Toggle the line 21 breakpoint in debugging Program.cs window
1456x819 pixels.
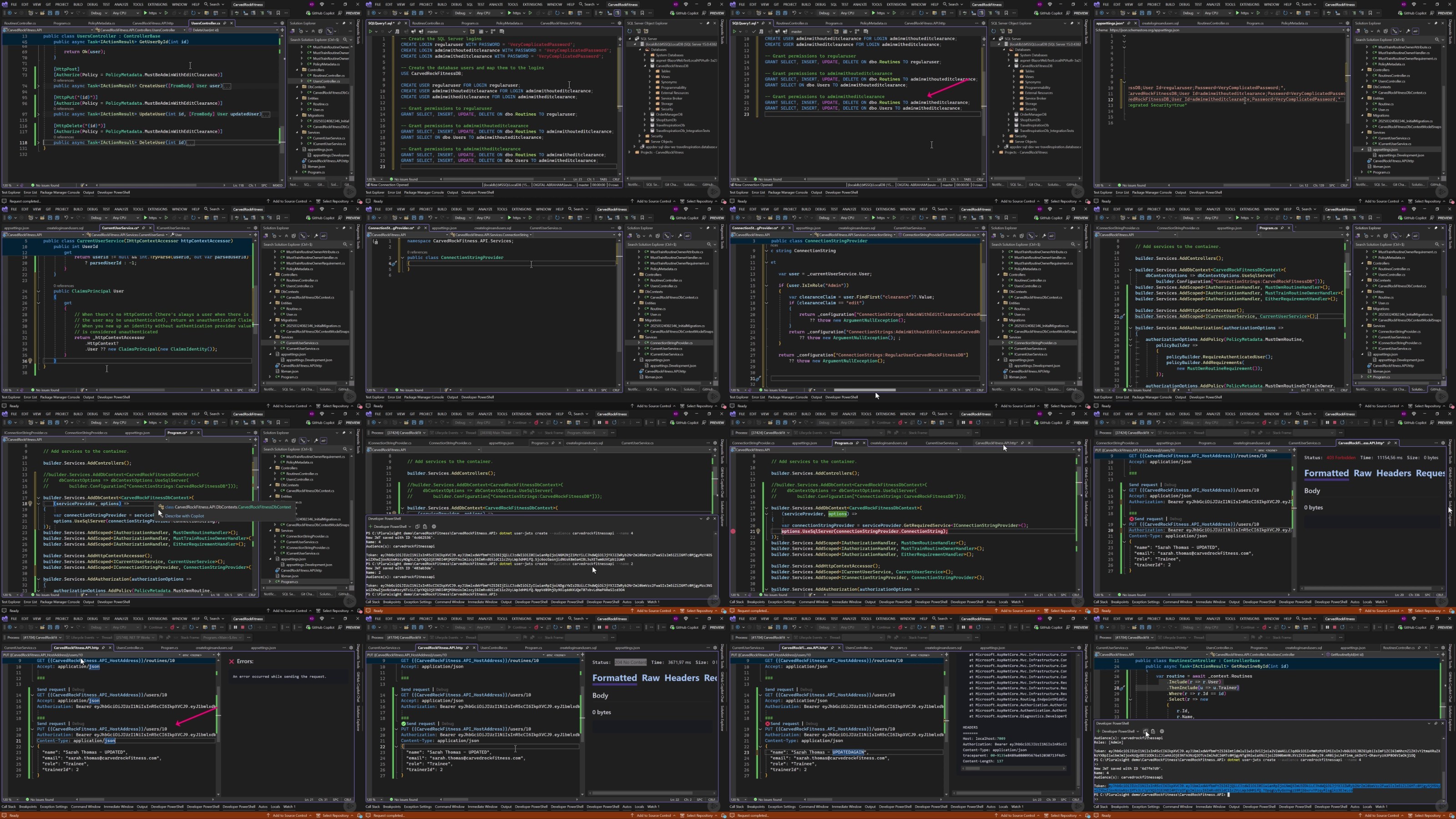(x=733, y=531)
